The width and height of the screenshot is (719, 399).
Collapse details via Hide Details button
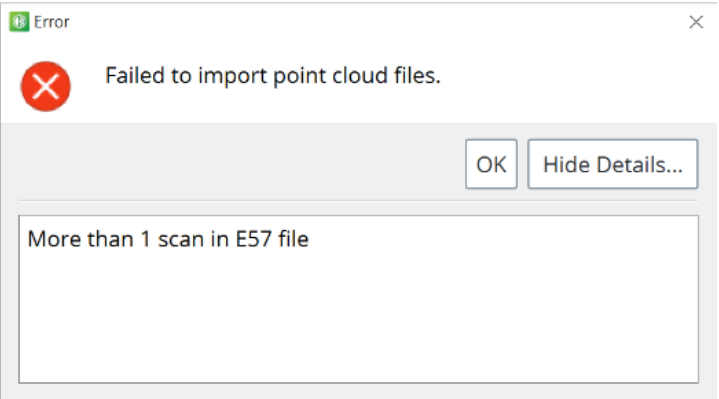[613, 164]
